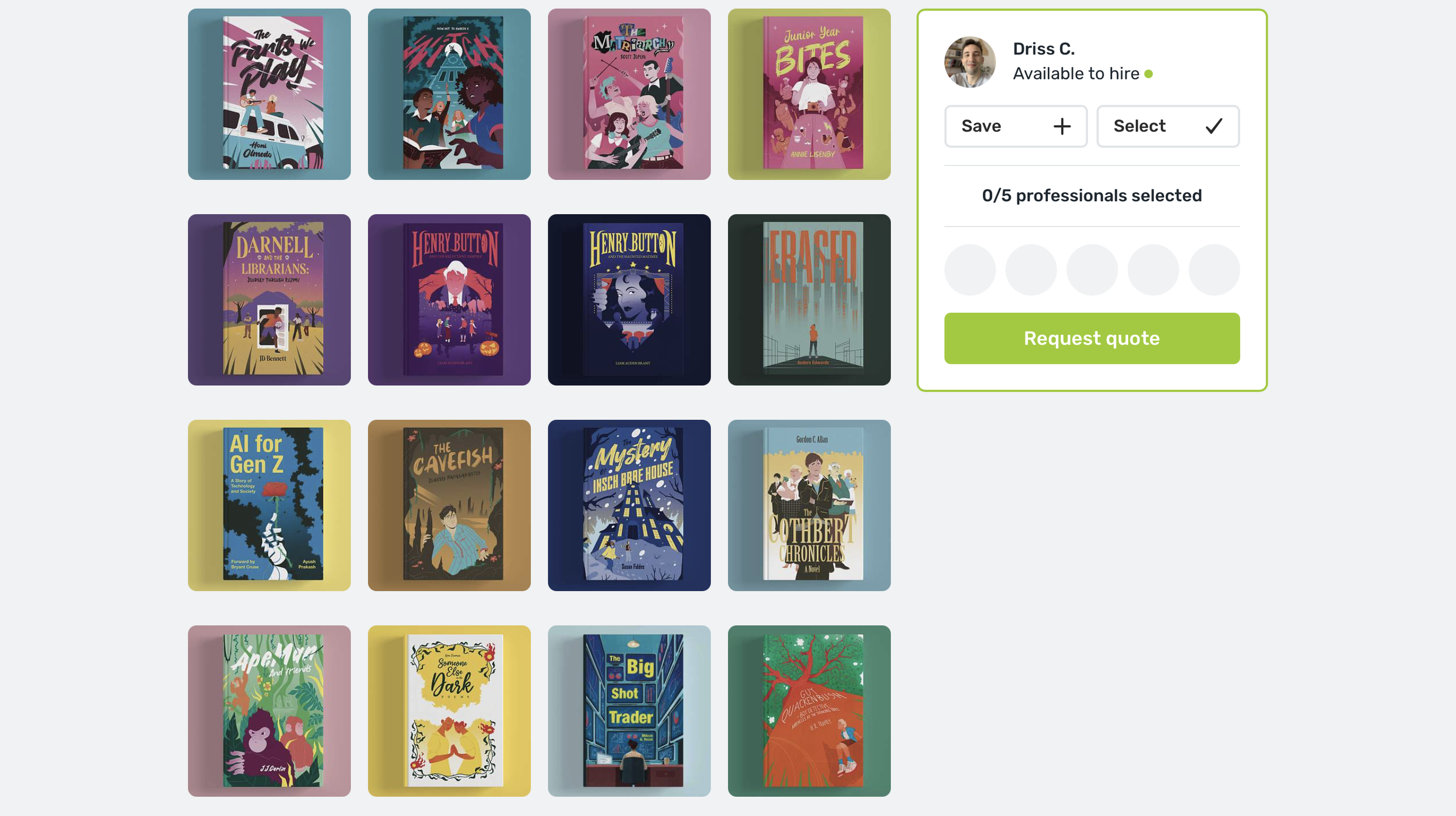Click the fifth empty professional slot circle
Image resolution: width=1456 pixels, height=816 pixels.
pyautogui.click(x=1214, y=270)
